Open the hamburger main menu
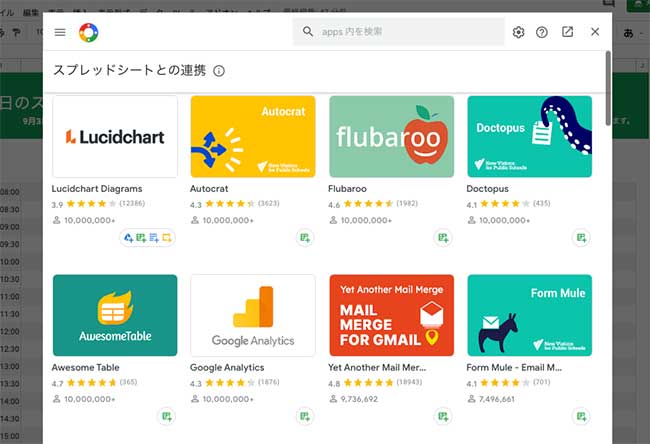The image size is (650, 444). [x=60, y=32]
